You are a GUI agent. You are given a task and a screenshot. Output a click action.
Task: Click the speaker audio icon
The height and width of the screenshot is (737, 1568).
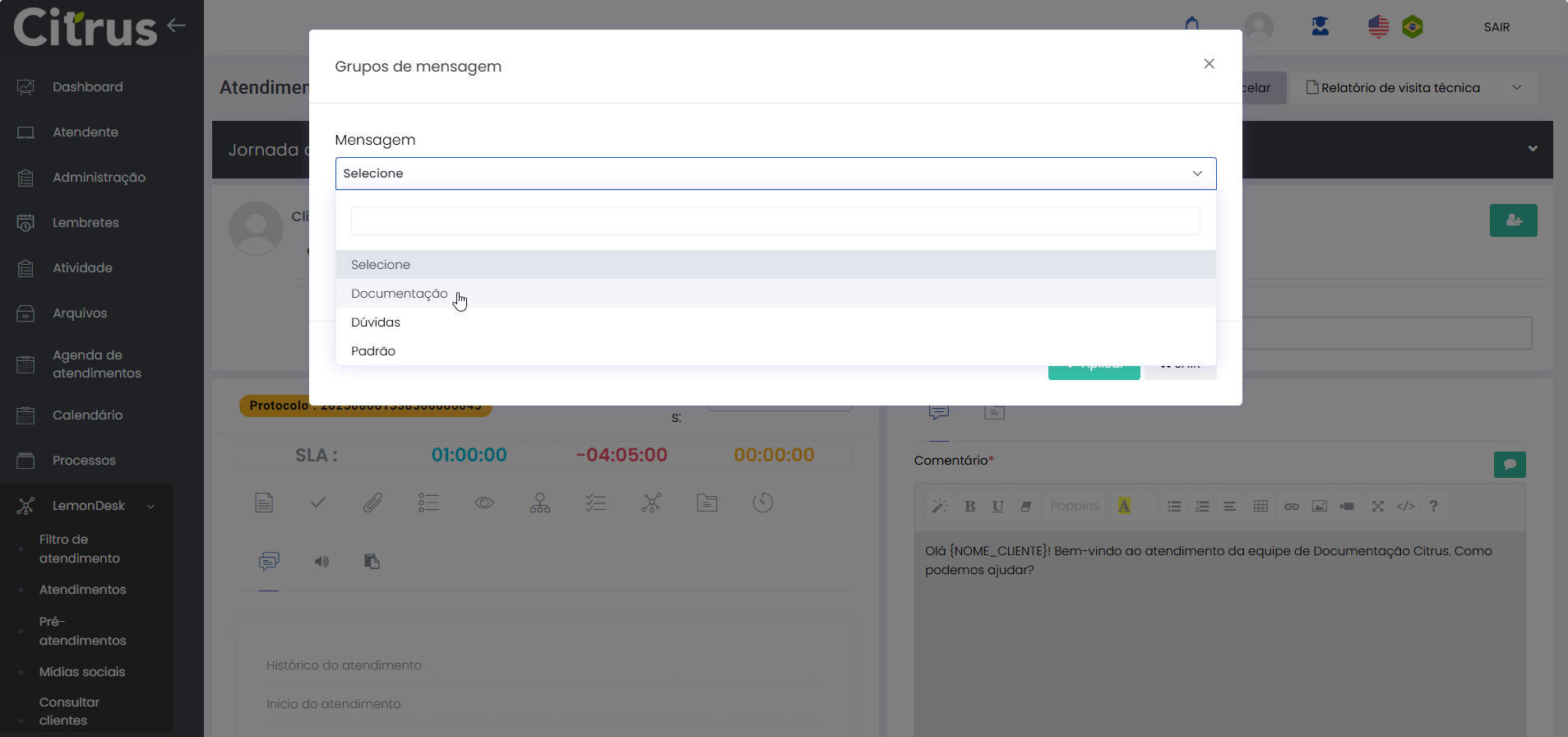pos(321,562)
